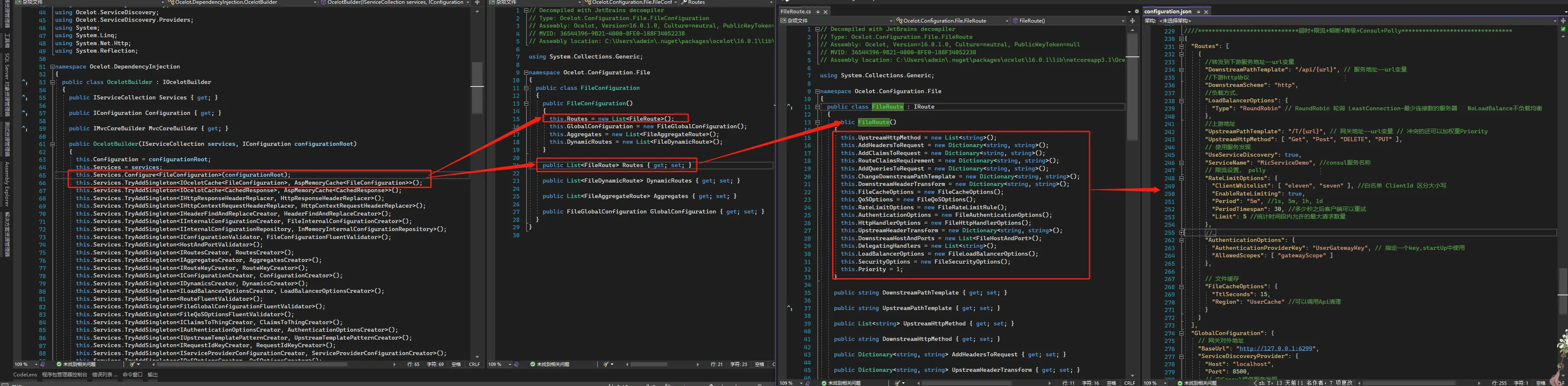Viewport: 1568px width, 386px height.
Task: Click the inheritance margin icon beside the Configuration property
Action: pyautogui.click(x=24, y=113)
